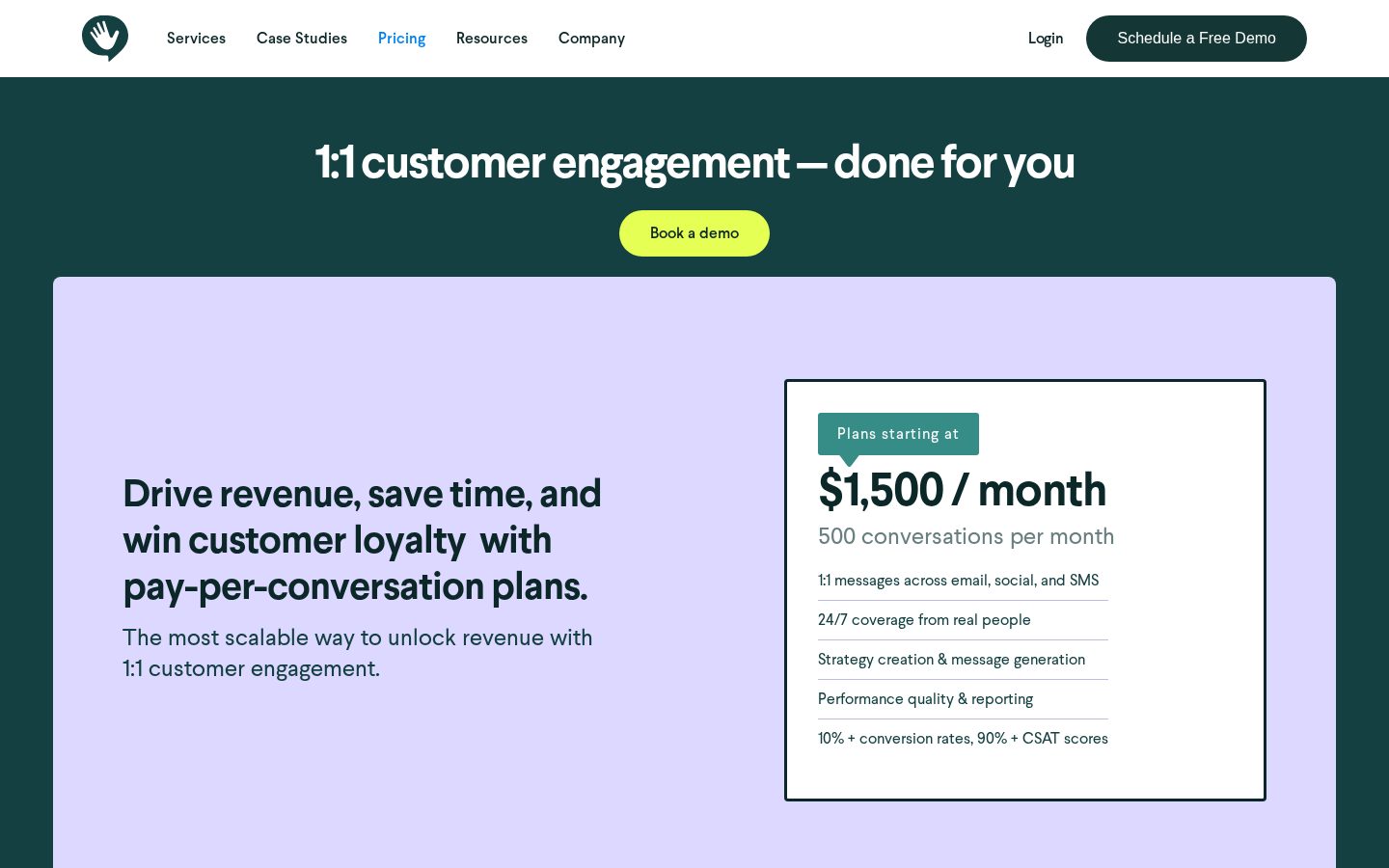Click Schedule a Free Demo button

(1196, 39)
